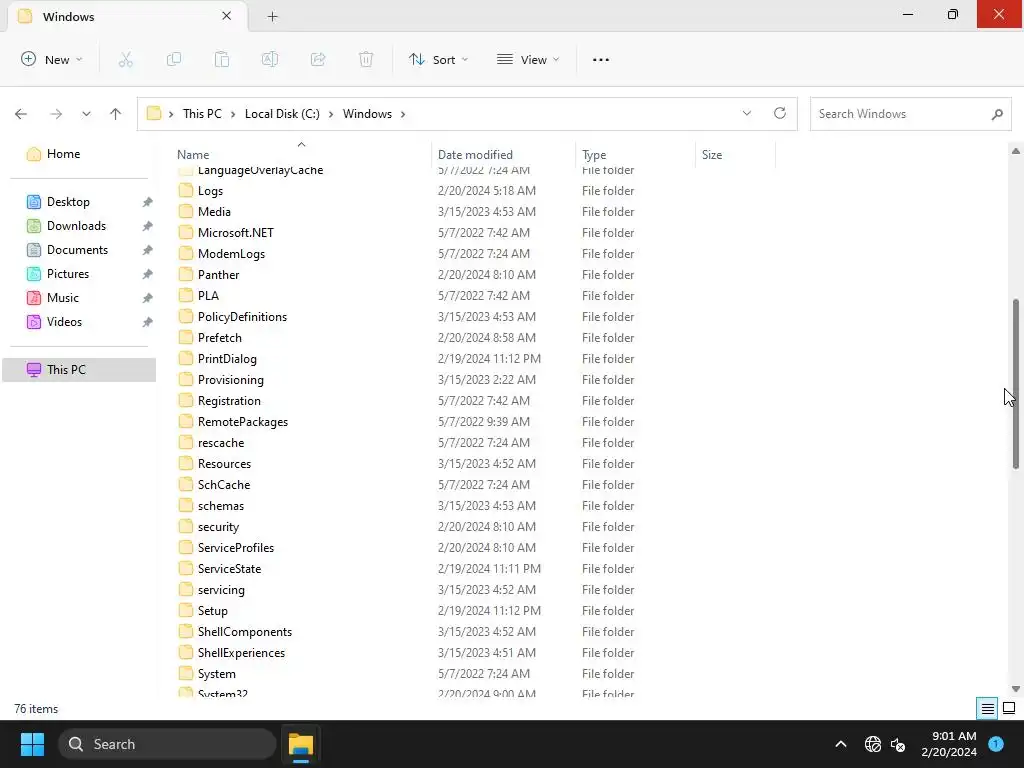Select the Windows tab
Viewport: 1024px width, 768px height.
point(127,16)
